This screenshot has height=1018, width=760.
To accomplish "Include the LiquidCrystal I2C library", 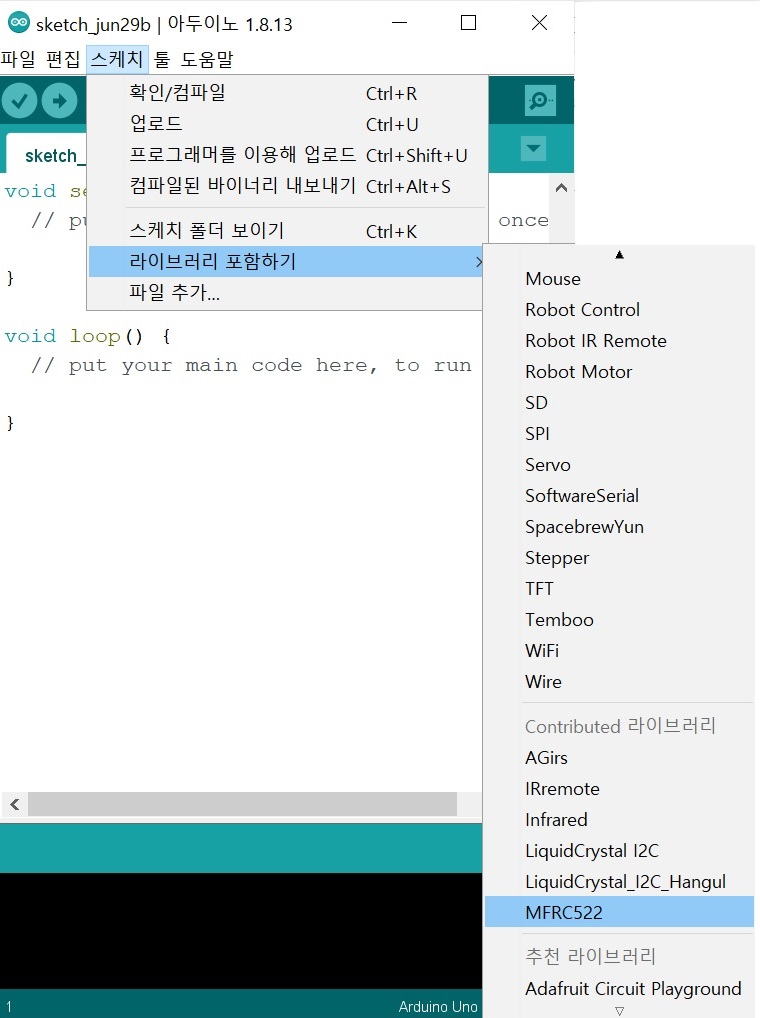I will 619,851.
